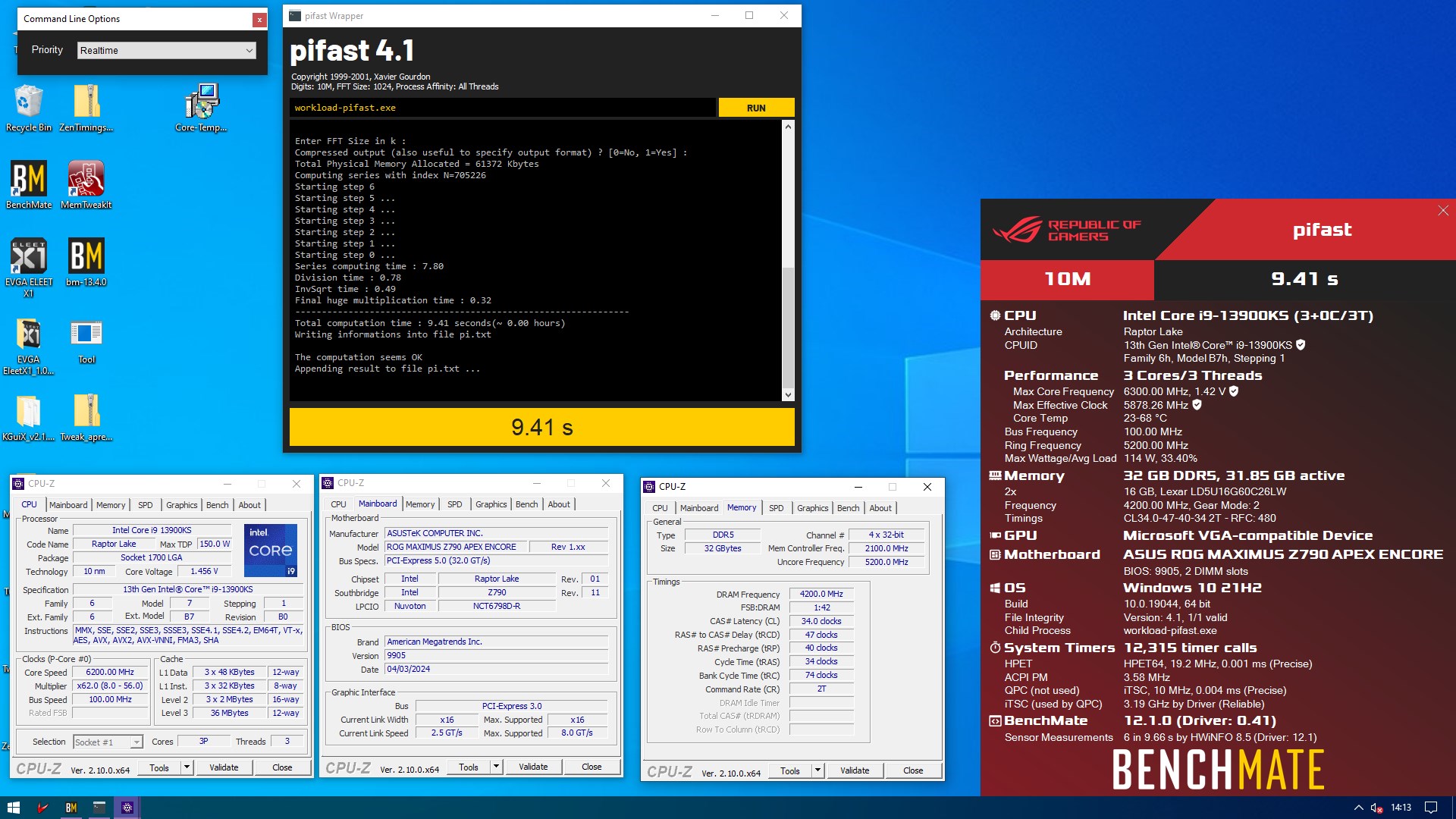Image resolution: width=1456 pixels, height=819 pixels.
Task: Click the DRAM Frequency 4200.0 MHz value
Action: [821, 594]
